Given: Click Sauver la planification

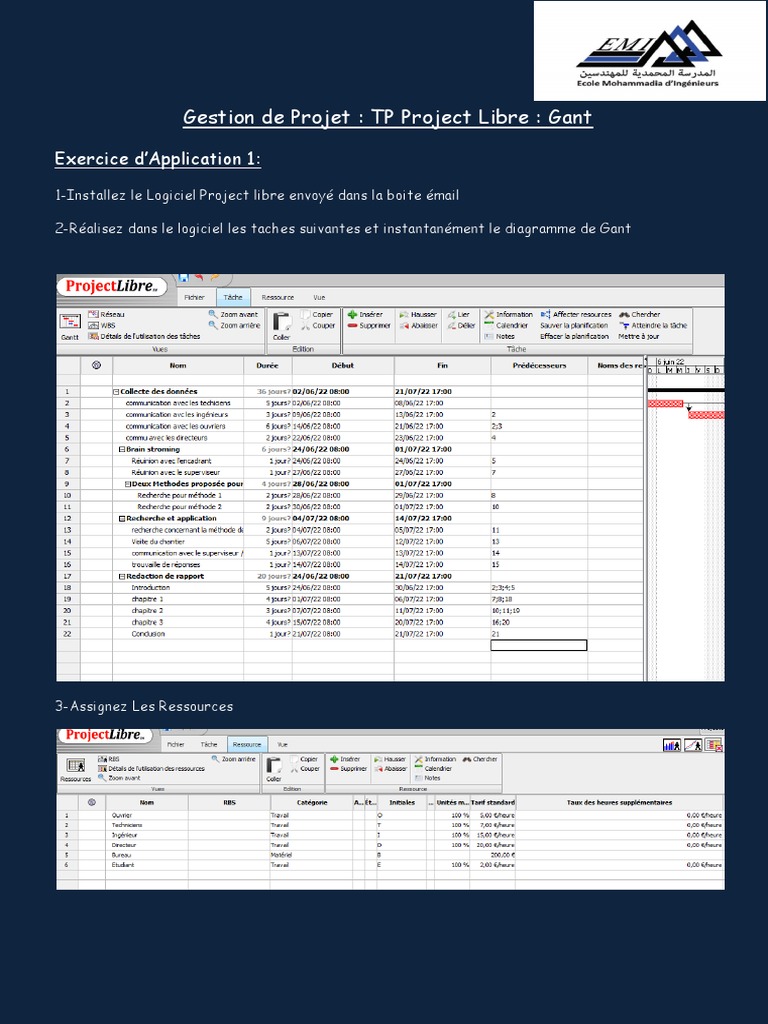Looking at the screenshot, I should pyautogui.click(x=574, y=325).
